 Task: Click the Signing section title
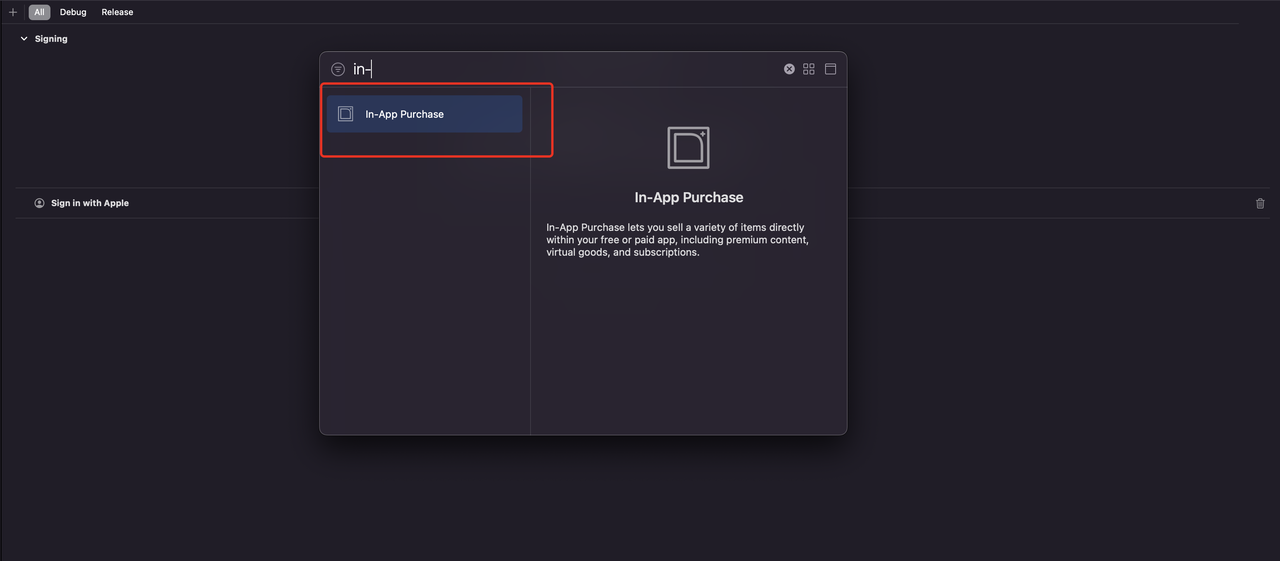[51, 39]
